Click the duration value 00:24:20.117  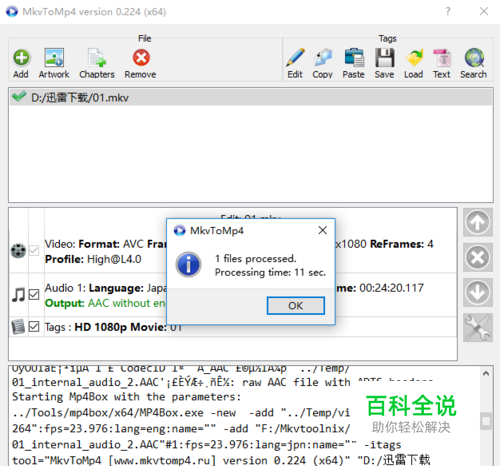pyautogui.click(x=391, y=288)
